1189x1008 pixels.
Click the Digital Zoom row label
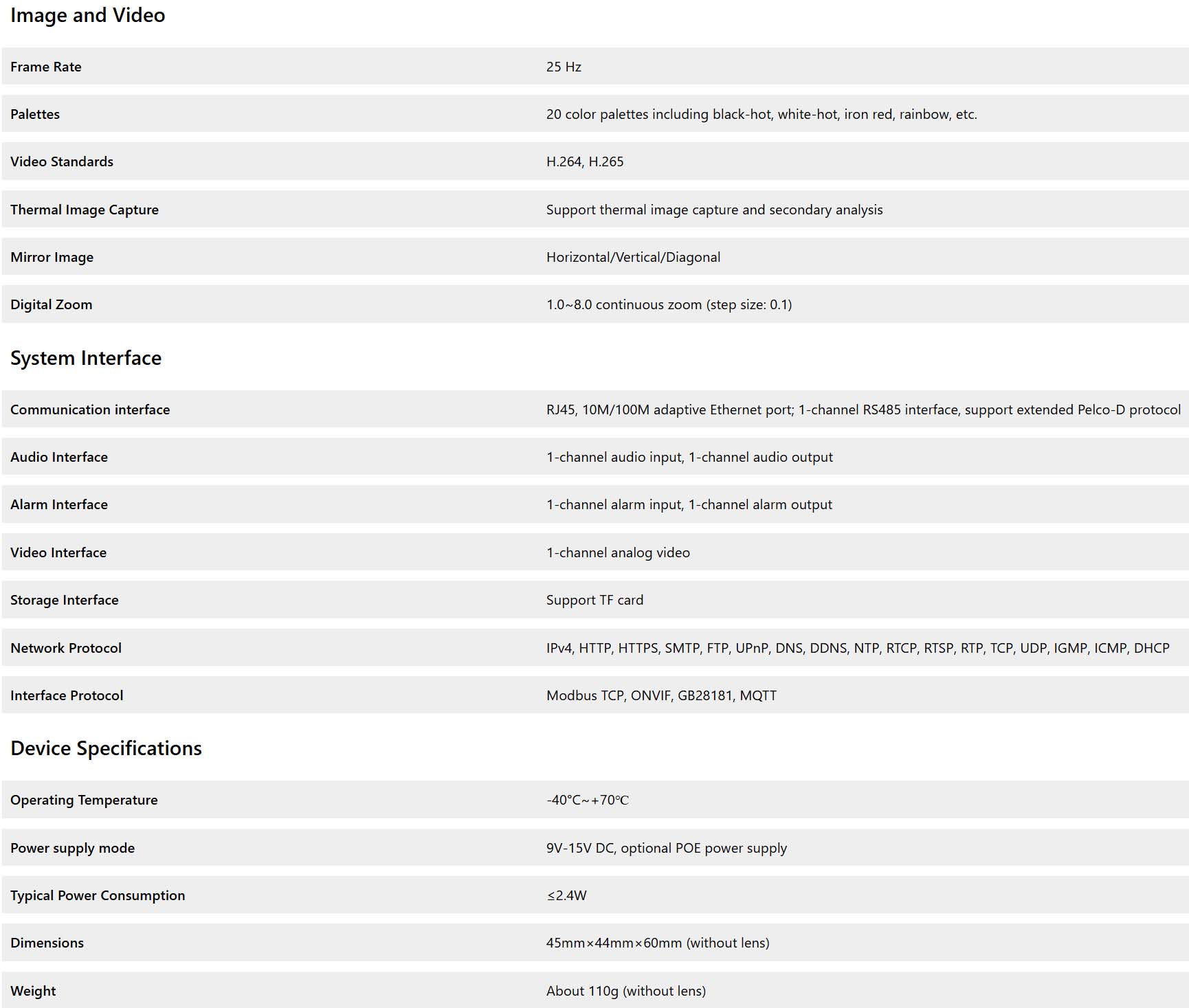coord(51,304)
